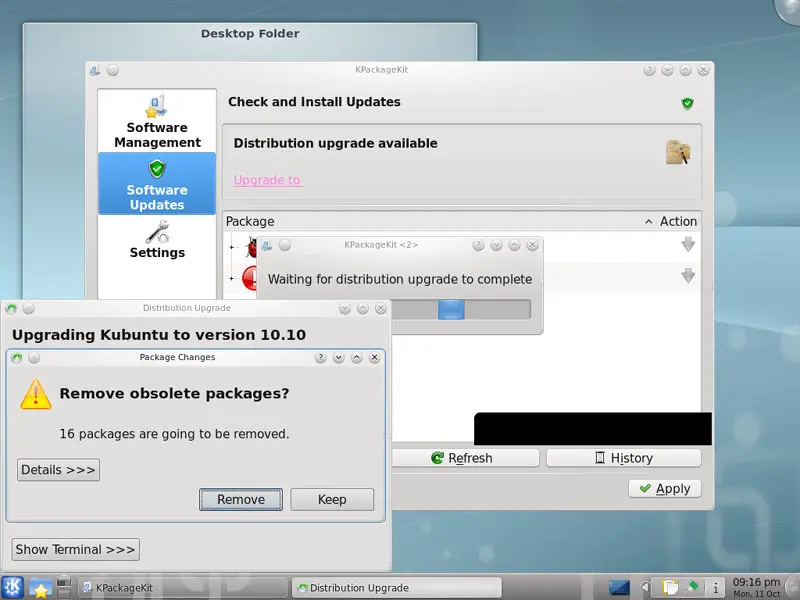Image resolution: width=800 pixels, height=600 pixels.
Task: Click the info 'i' tray icon
Action: click(x=716, y=588)
